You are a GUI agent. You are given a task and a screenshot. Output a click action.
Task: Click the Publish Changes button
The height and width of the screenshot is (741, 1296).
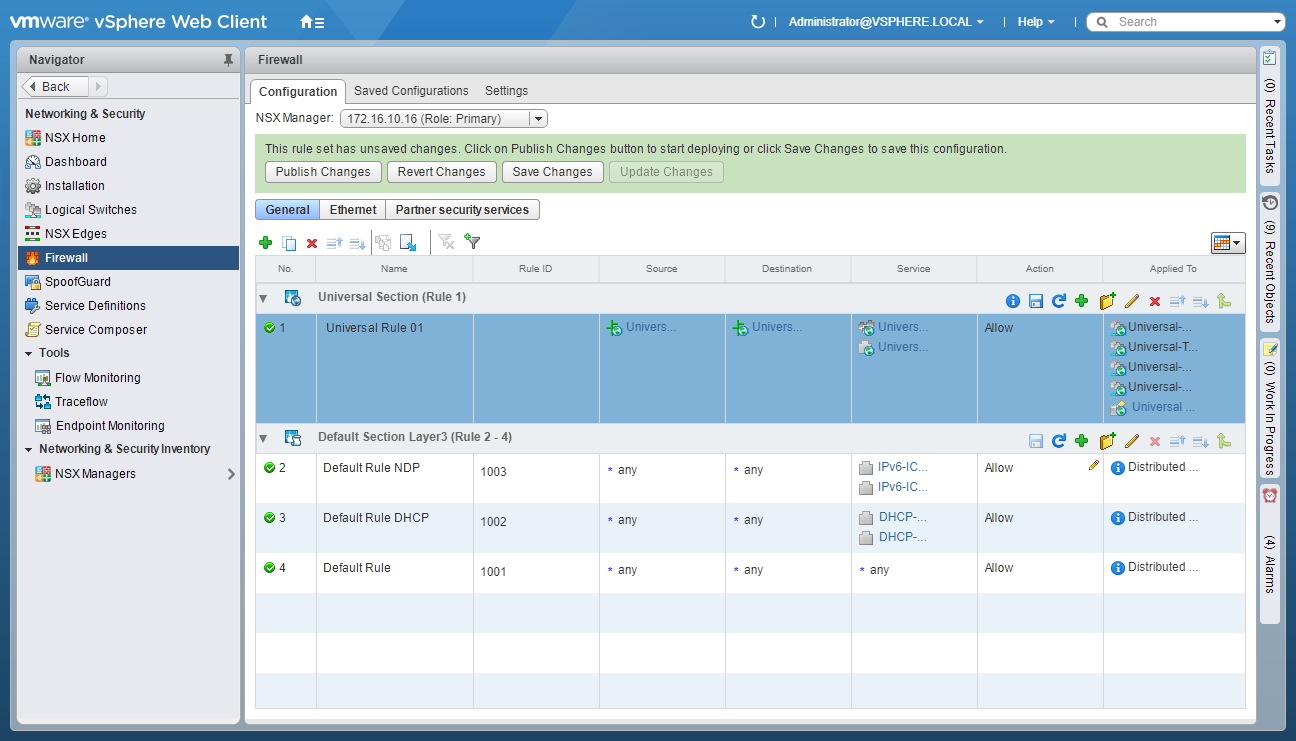[x=323, y=172]
